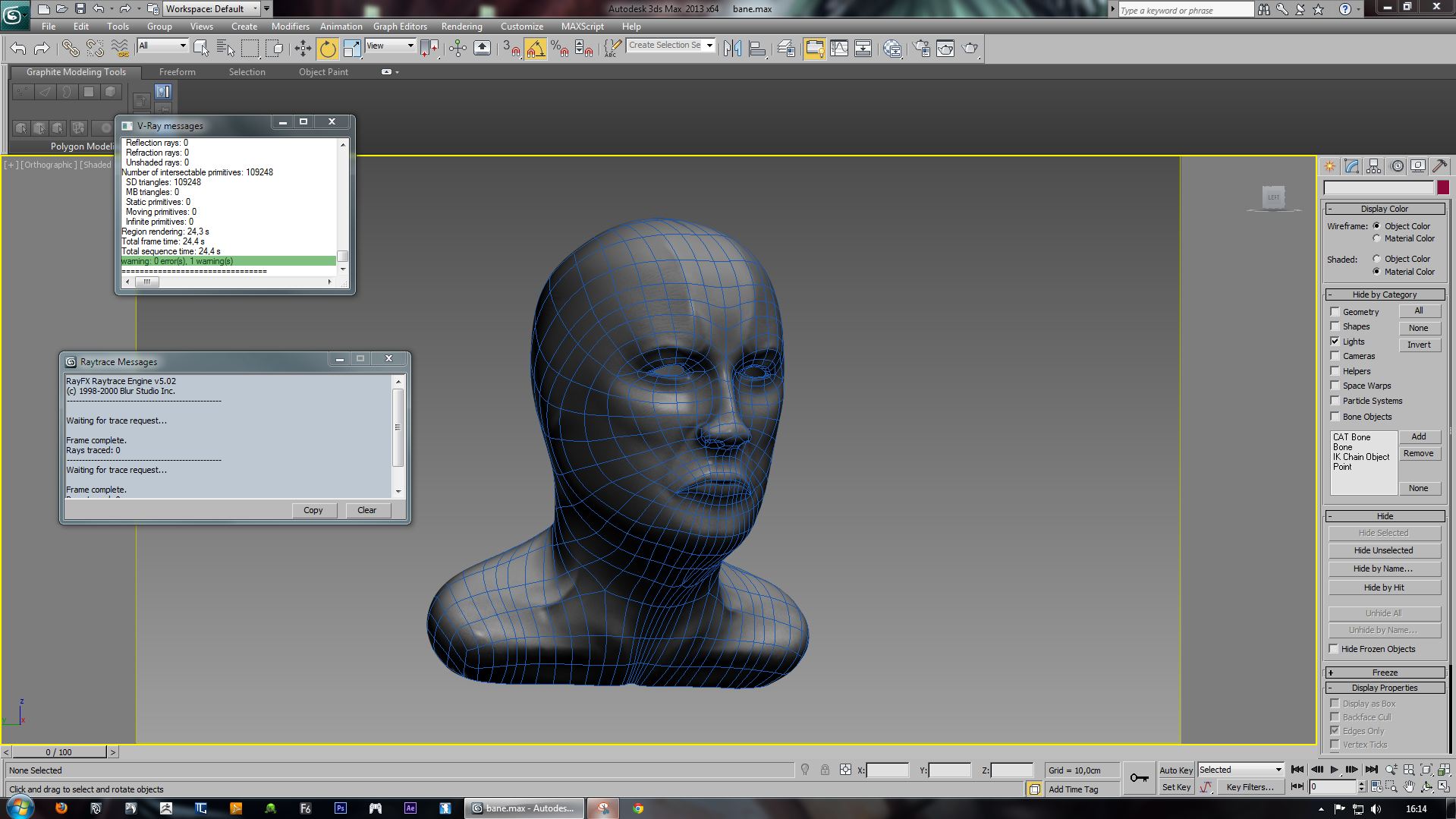Switch to the Freeform ribbon tab
The image size is (1456, 819).
(177, 72)
